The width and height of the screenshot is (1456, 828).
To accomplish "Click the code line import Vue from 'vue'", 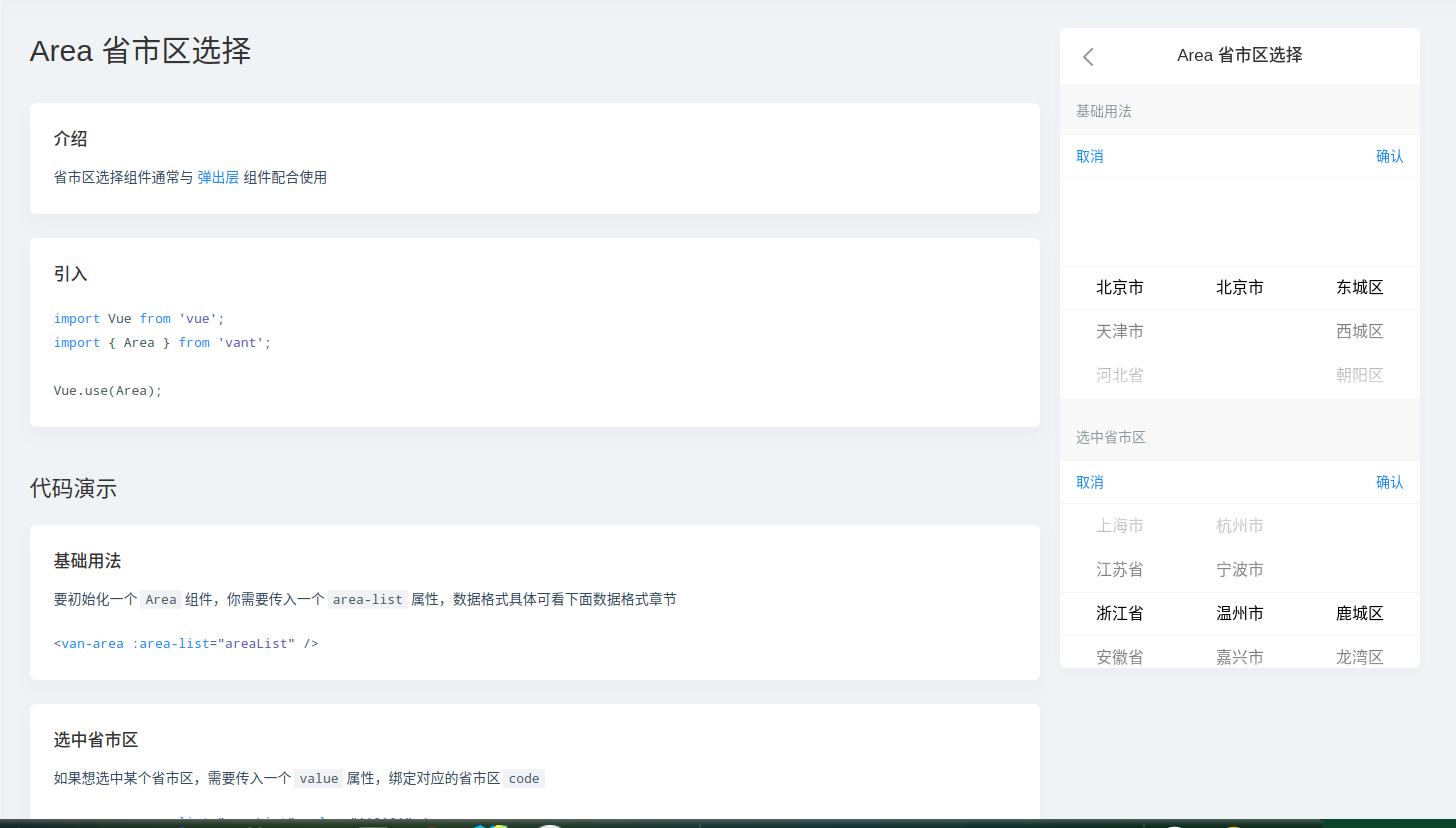I will [140, 319].
